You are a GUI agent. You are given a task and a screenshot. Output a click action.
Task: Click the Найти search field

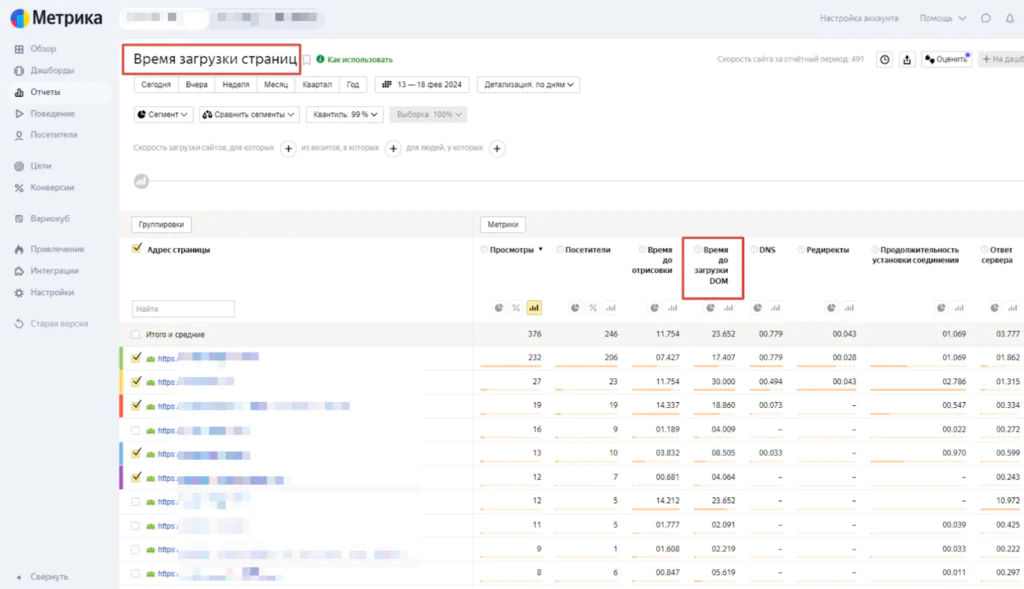click(x=183, y=309)
